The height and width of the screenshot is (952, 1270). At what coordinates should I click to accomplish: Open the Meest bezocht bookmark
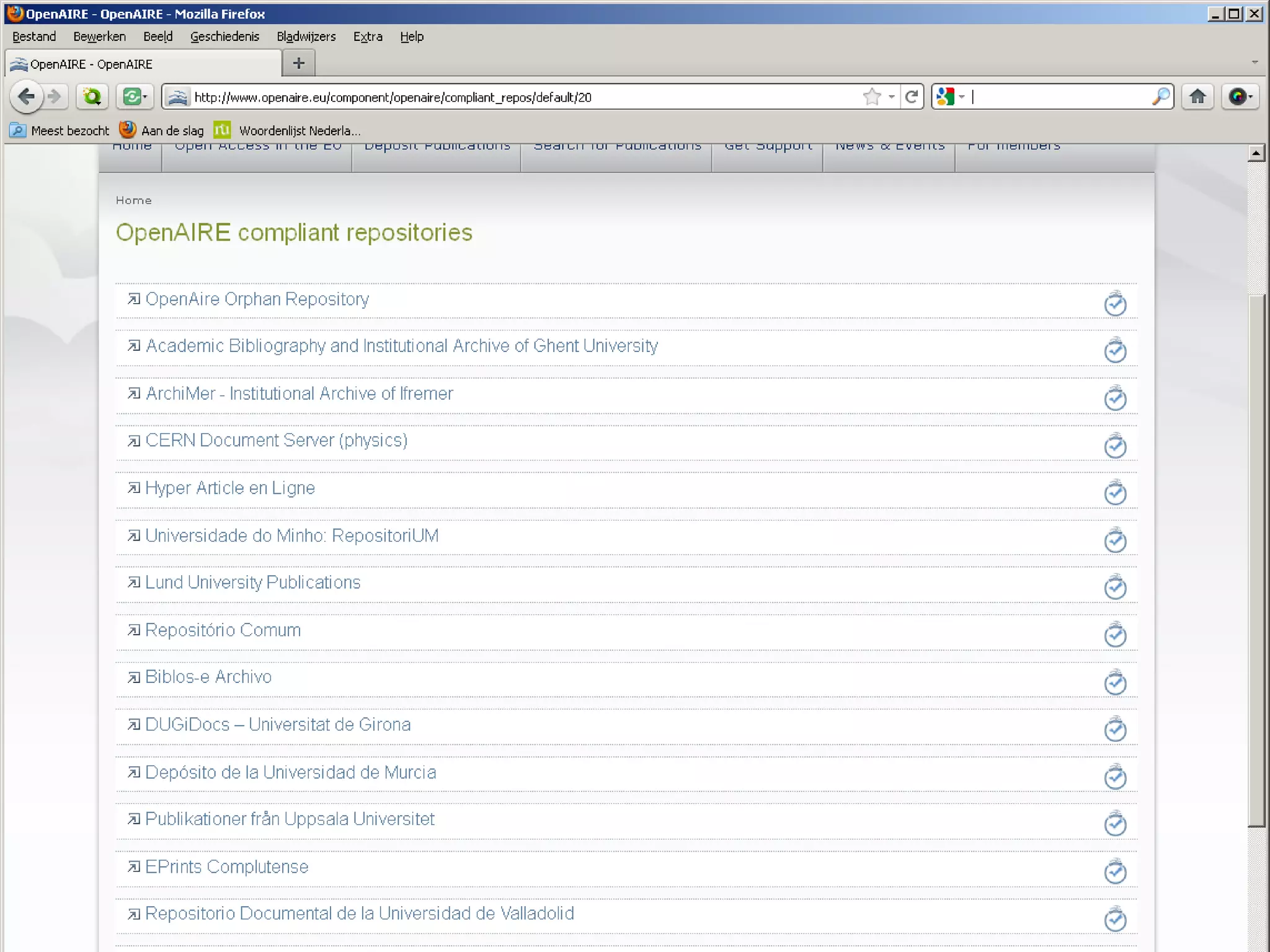pos(60,131)
